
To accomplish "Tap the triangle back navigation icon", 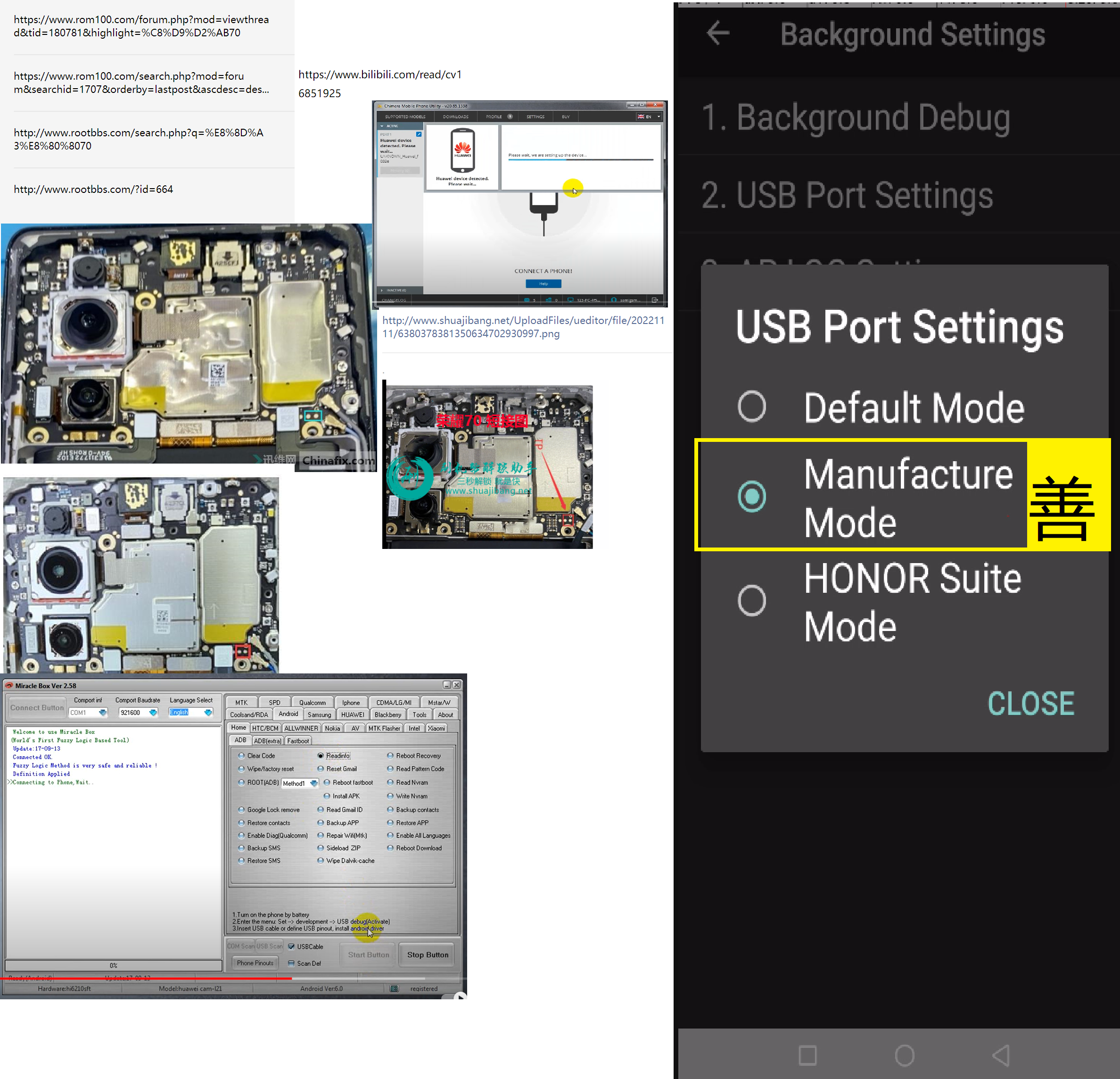I will (x=1001, y=1055).
